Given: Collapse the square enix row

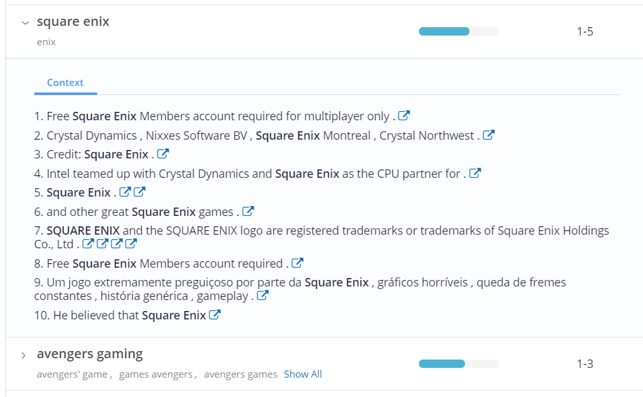Looking at the screenshot, I should click(x=25, y=23).
